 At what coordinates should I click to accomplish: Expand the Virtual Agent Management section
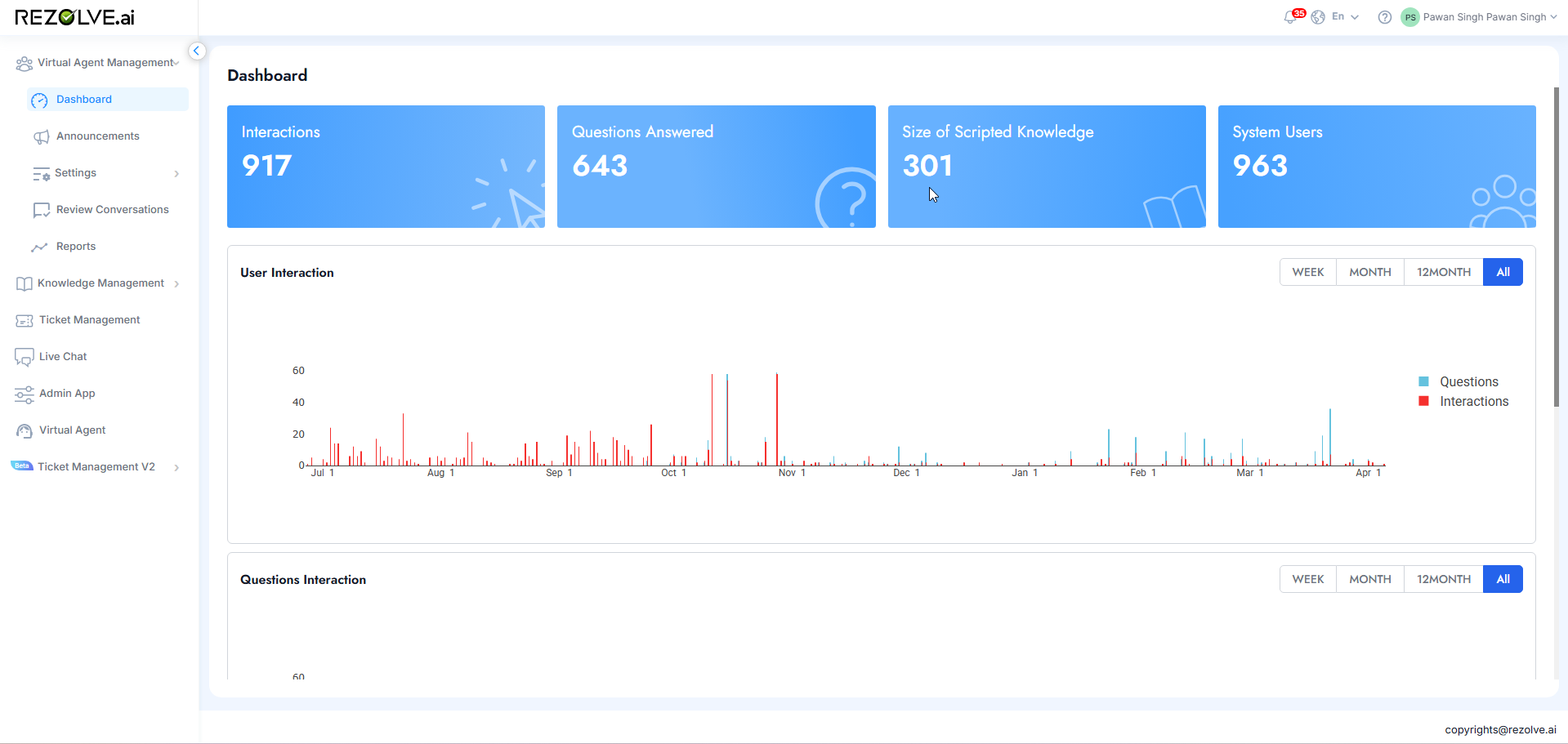click(x=176, y=63)
